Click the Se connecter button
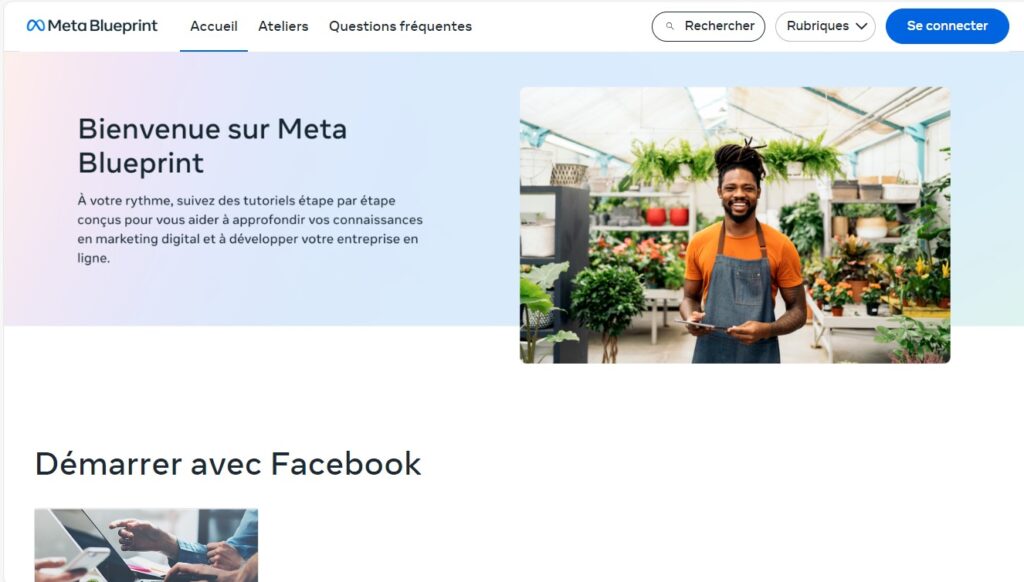1024x582 pixels. pos(947,26)
